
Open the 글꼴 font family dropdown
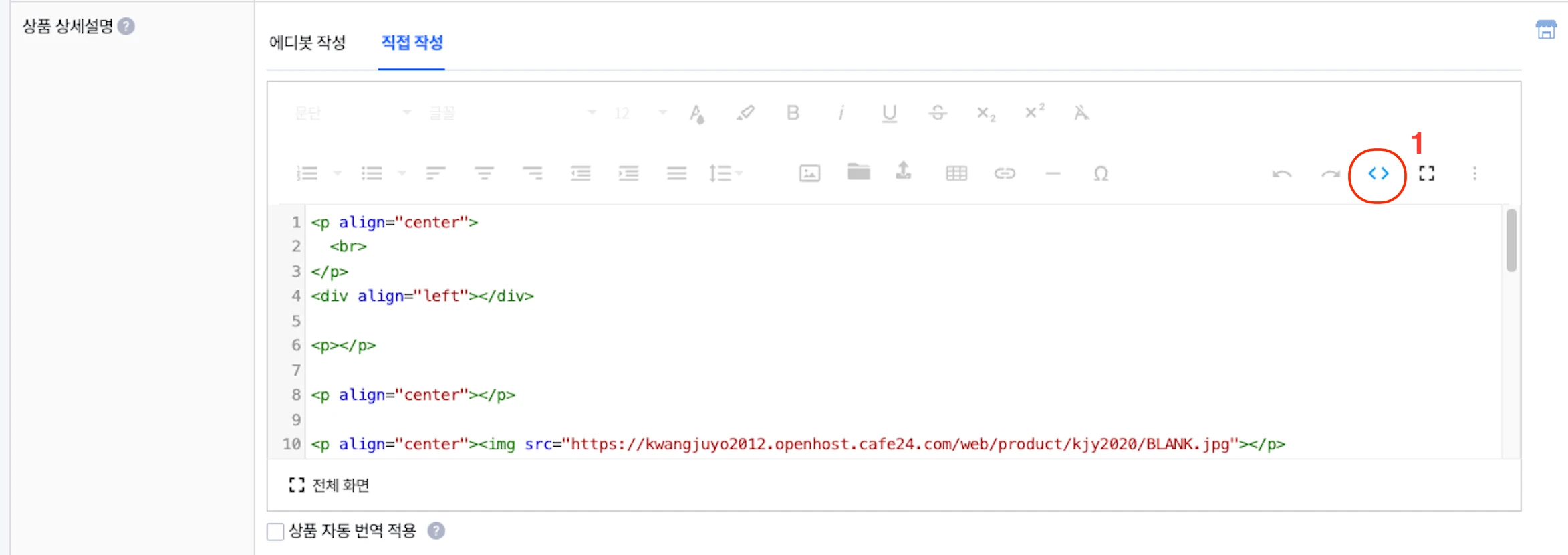pyautogui.click(x=512, y=113)
